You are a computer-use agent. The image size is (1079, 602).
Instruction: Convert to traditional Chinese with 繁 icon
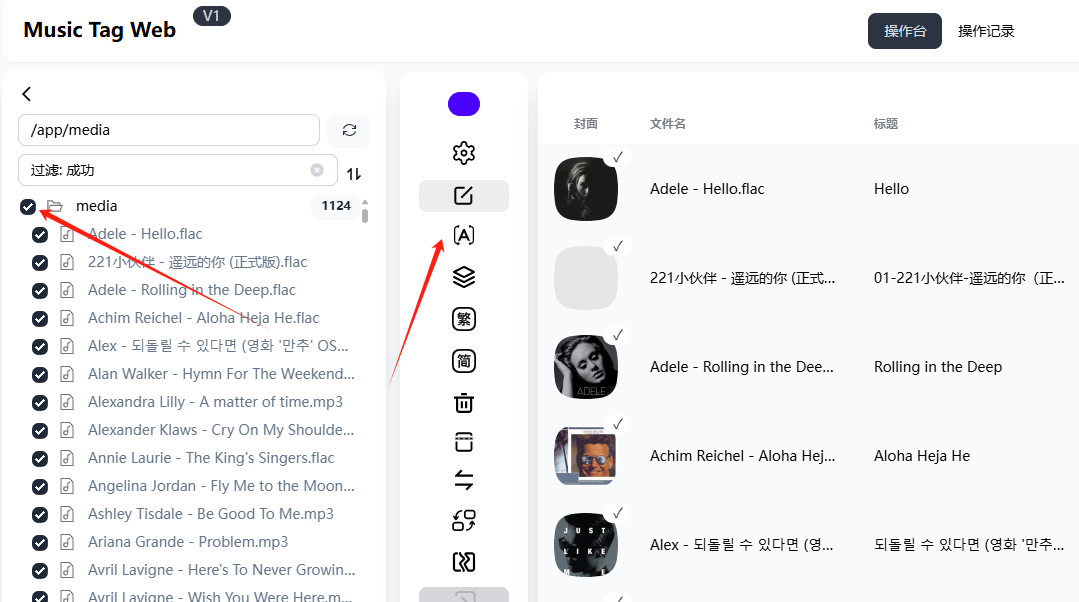click(464, 319)
